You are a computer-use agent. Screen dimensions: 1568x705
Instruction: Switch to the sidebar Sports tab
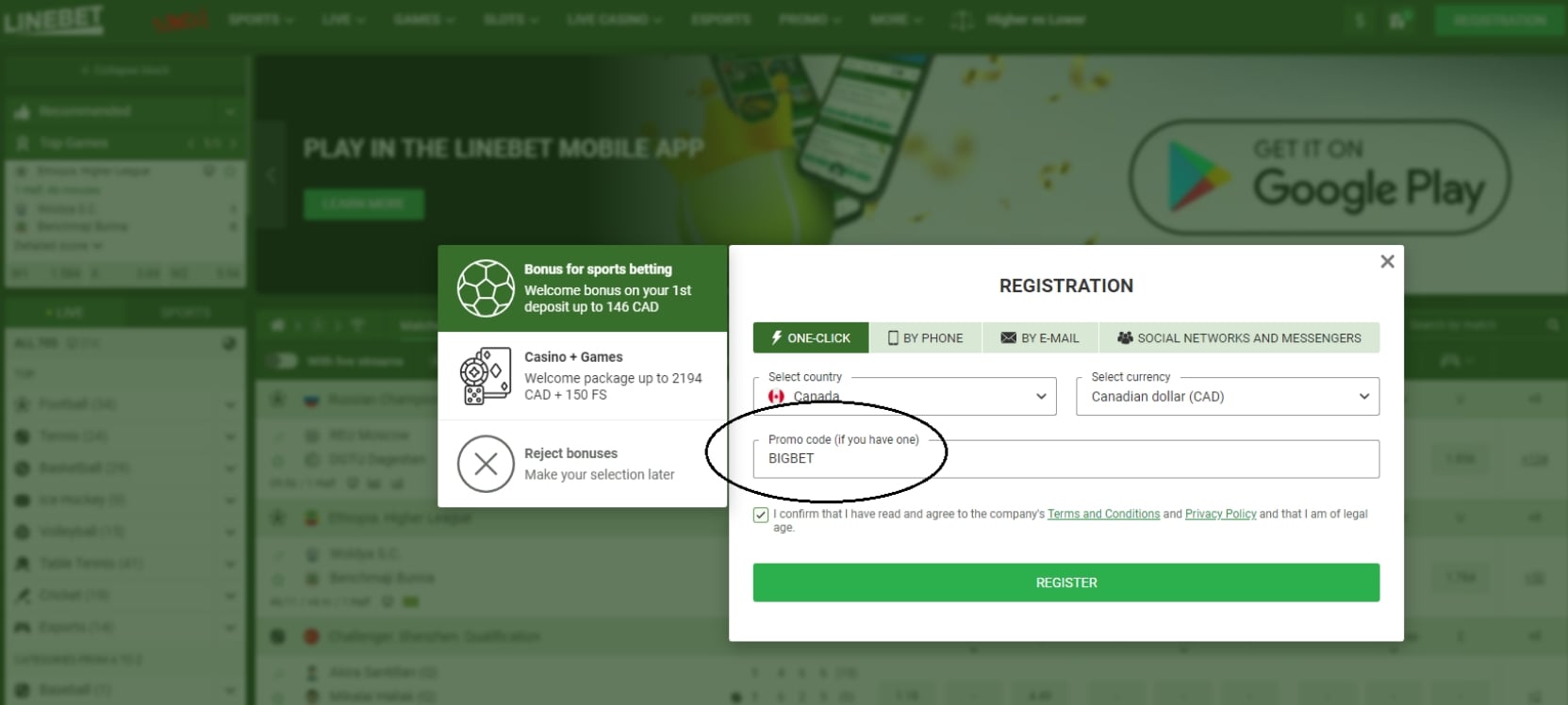[x=185, y=312]
